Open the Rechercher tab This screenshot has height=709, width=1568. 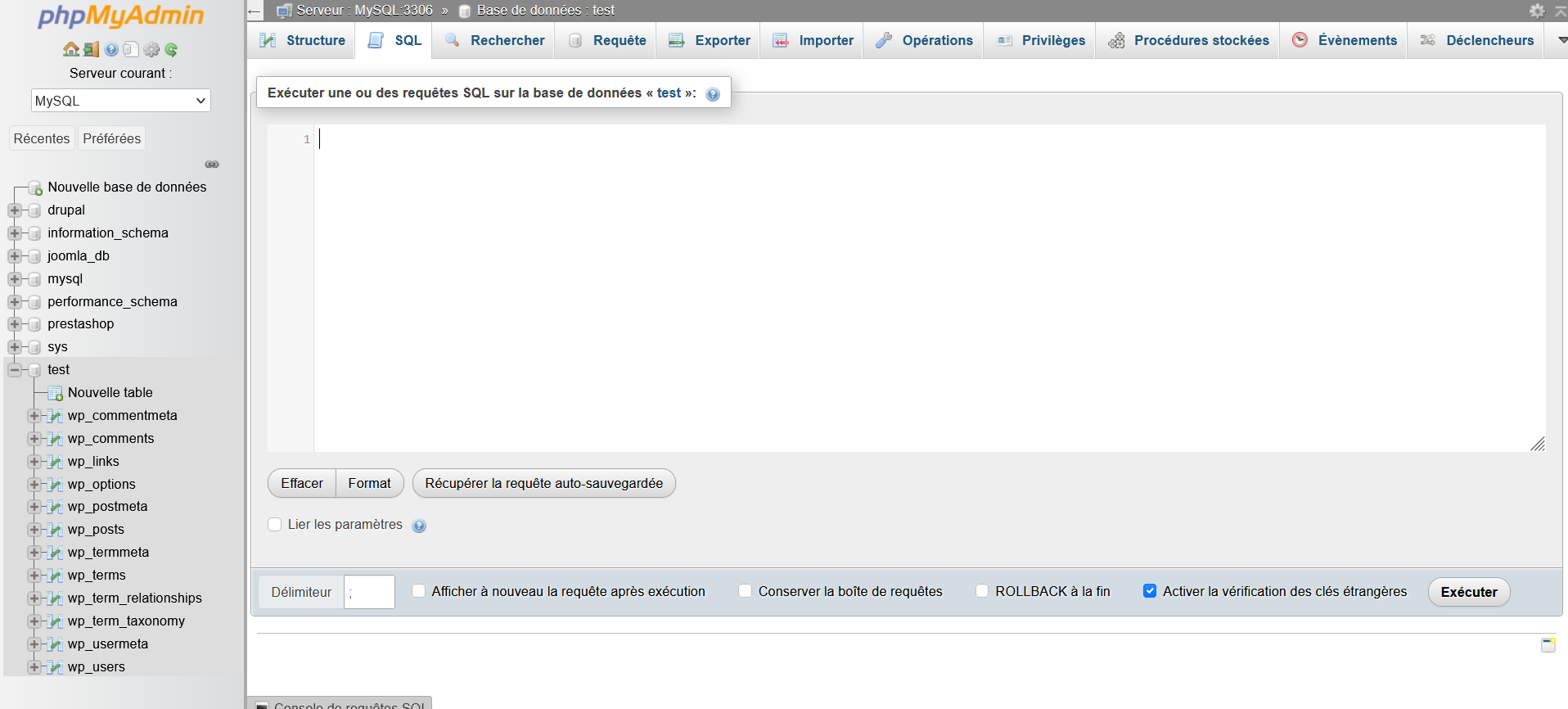(493, 41)
